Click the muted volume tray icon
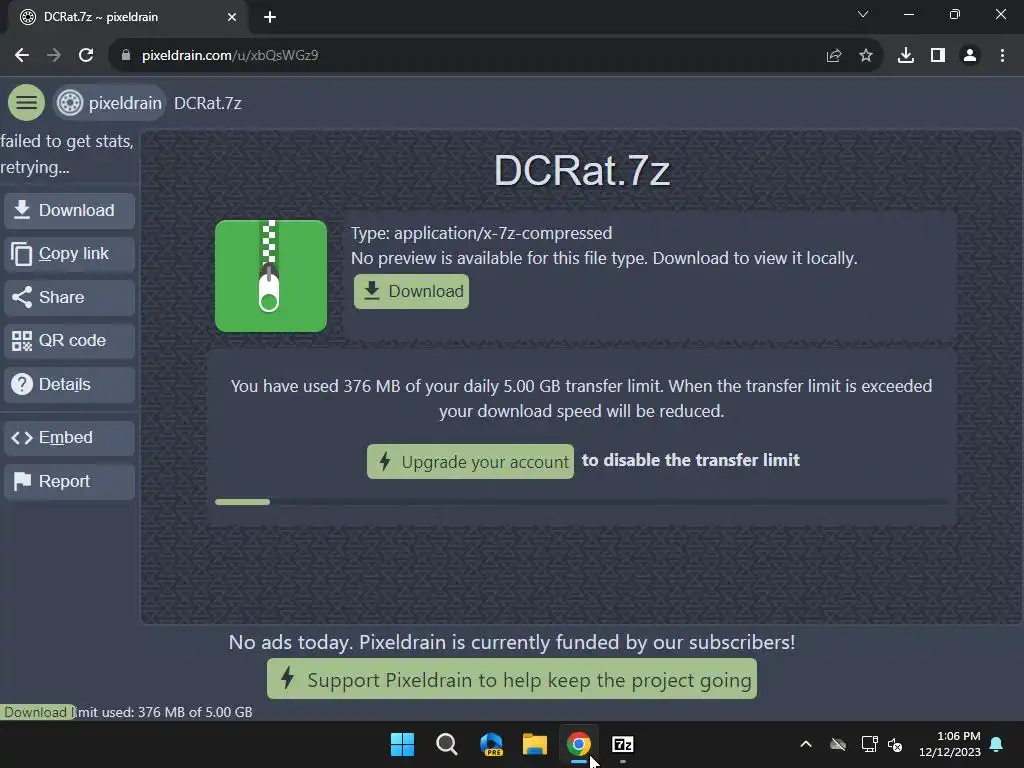The width and height of the screenshot is (1024, 768). [x=895, y=744]
